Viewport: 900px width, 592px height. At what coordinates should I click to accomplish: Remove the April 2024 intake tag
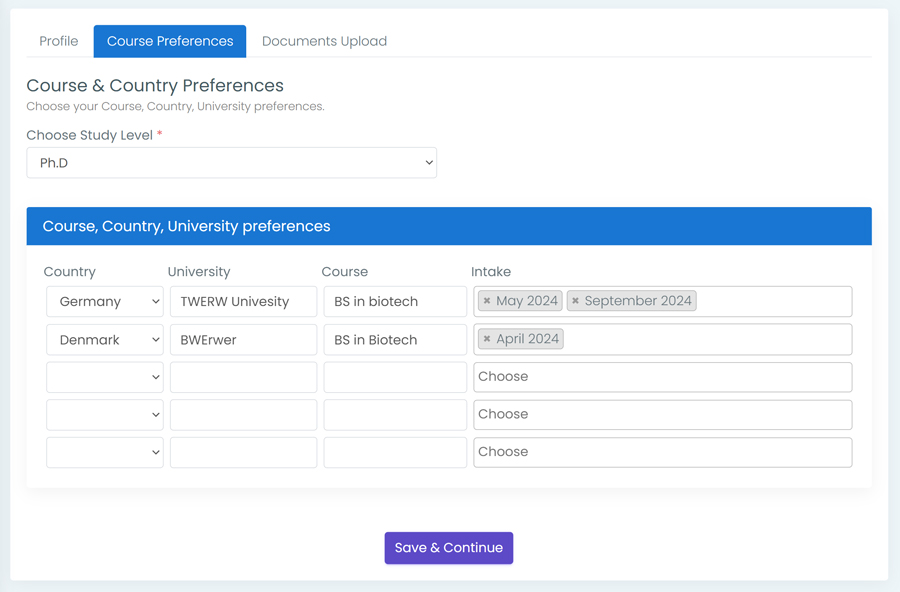(487, 339)
